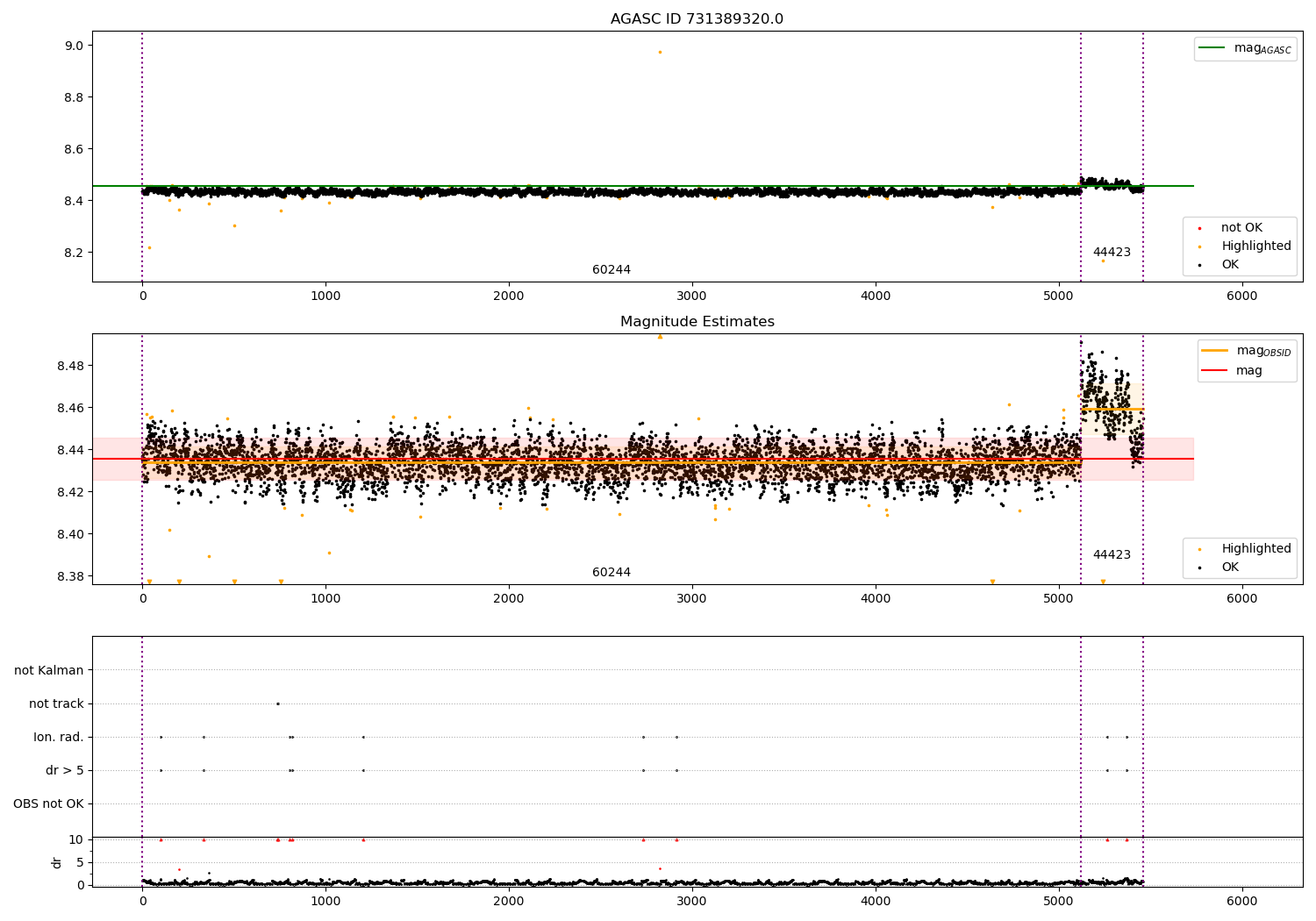Click the 'not Kalman' axis label

pyautogui.click(x=49, y=670)
